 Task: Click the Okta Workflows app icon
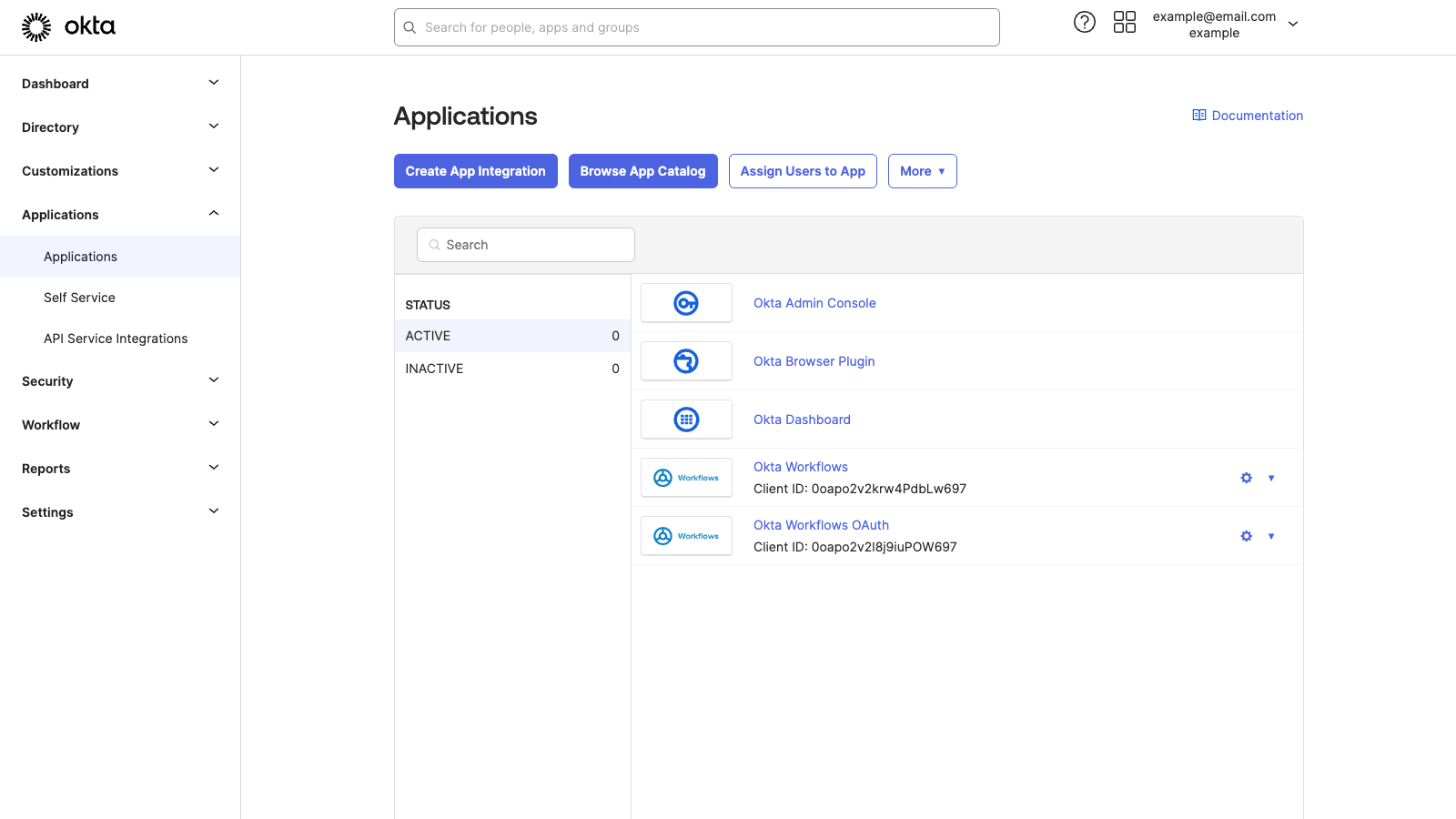[x=686, y=477]
